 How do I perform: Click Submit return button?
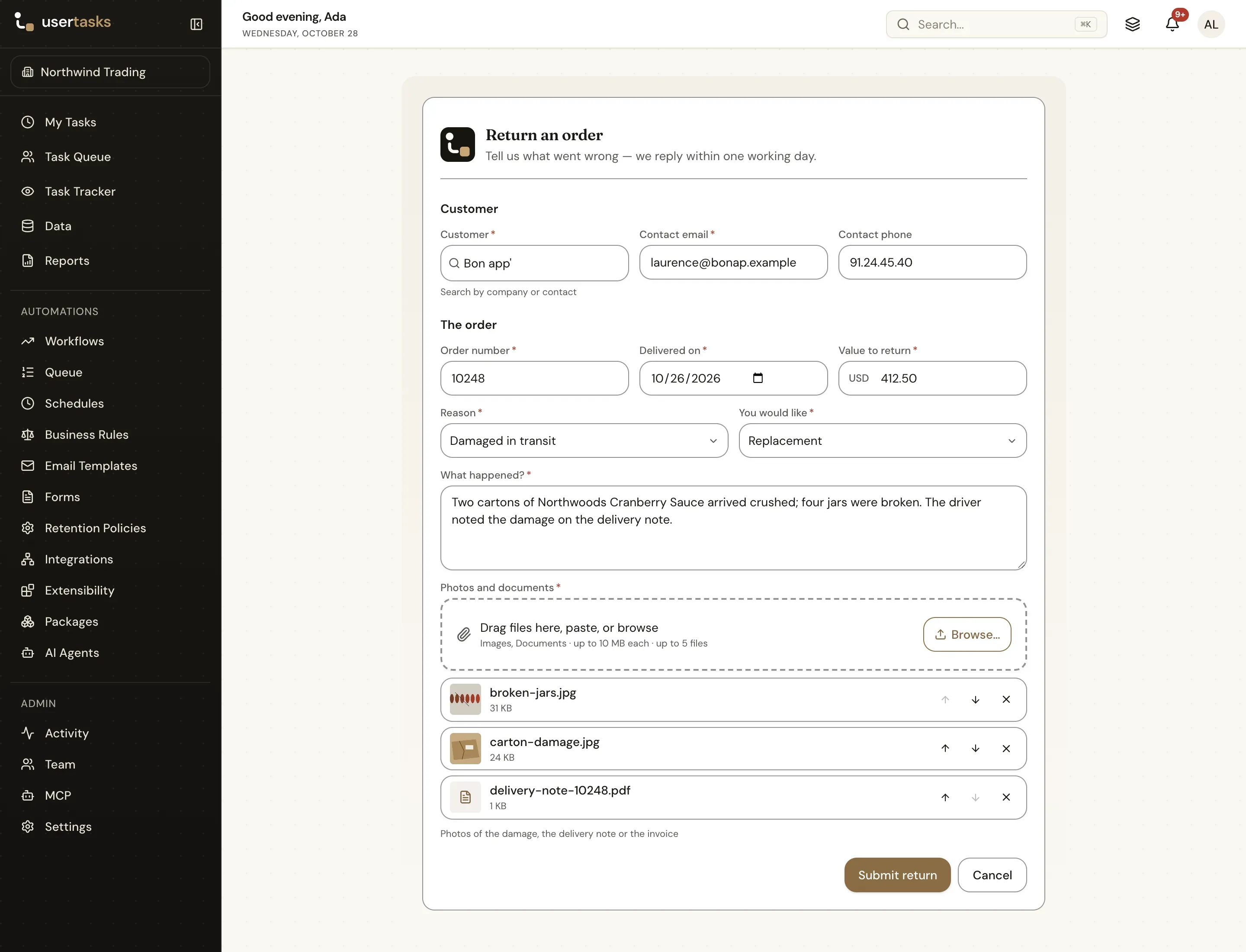pyautogui.click(x=897, y=875)
